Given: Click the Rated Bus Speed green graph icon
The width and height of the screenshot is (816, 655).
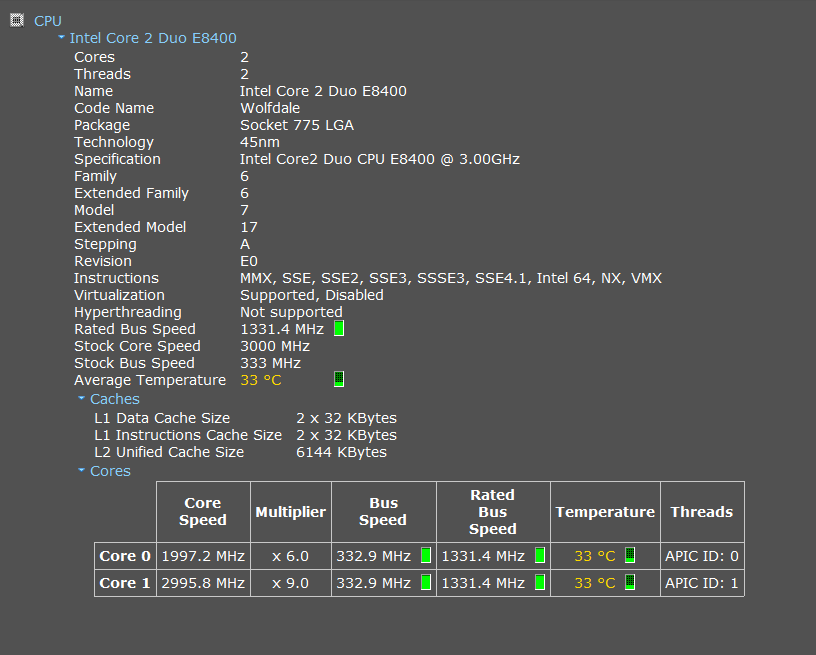Looking at the screenshot, I should [339, 328].
